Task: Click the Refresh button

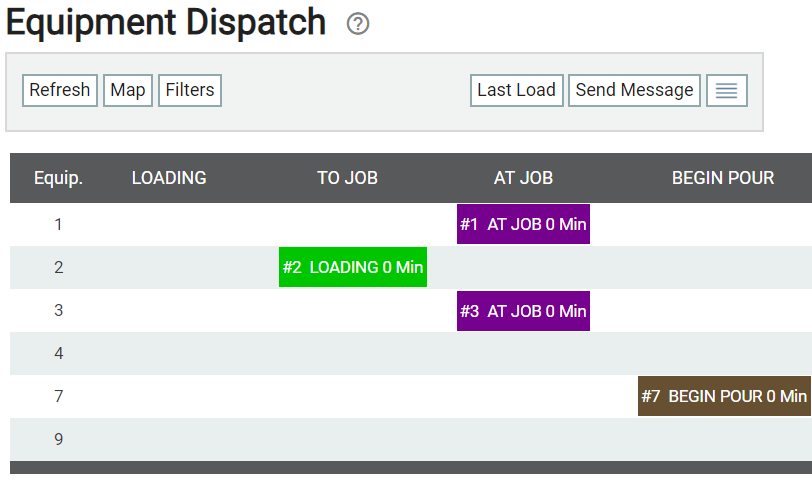Action: [x=60, y=91]
